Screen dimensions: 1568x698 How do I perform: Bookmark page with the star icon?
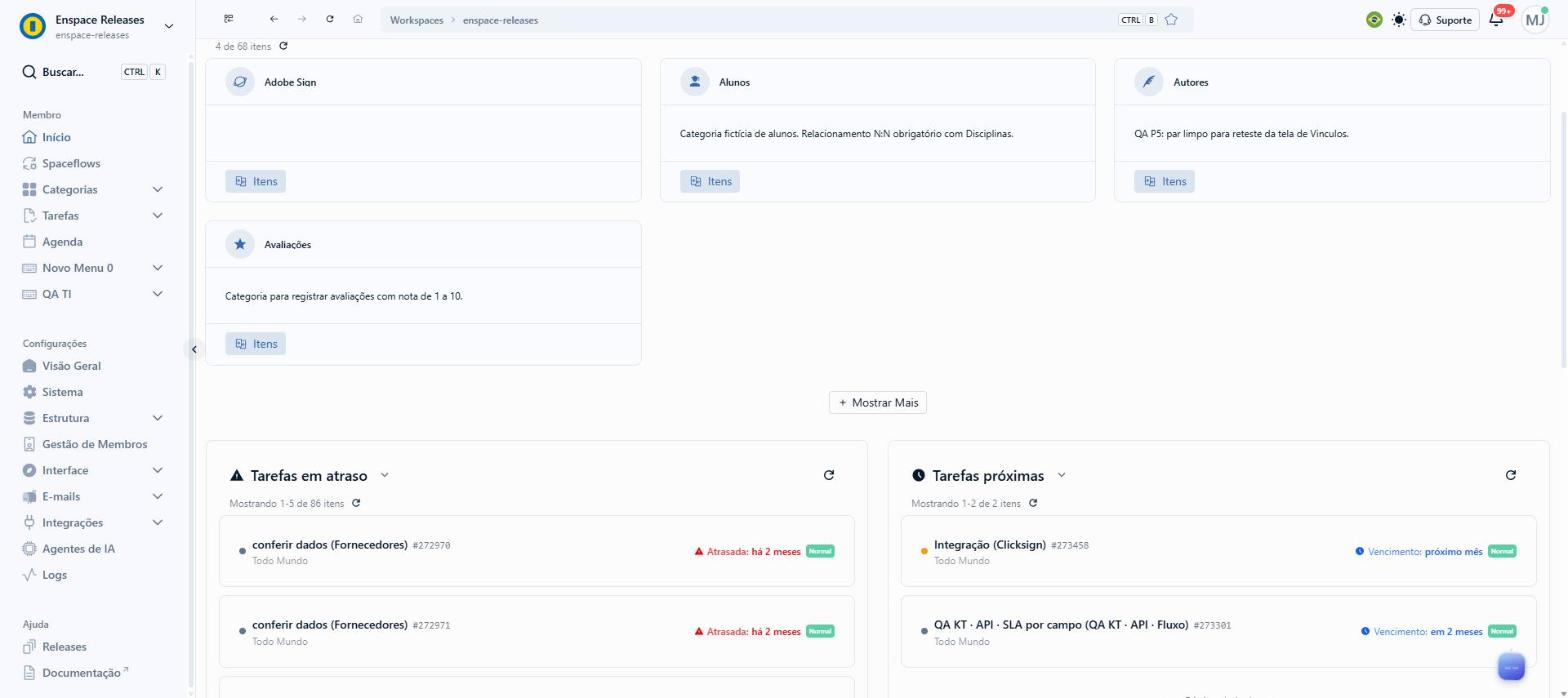pyautogui.click(x=1171, y=19)
